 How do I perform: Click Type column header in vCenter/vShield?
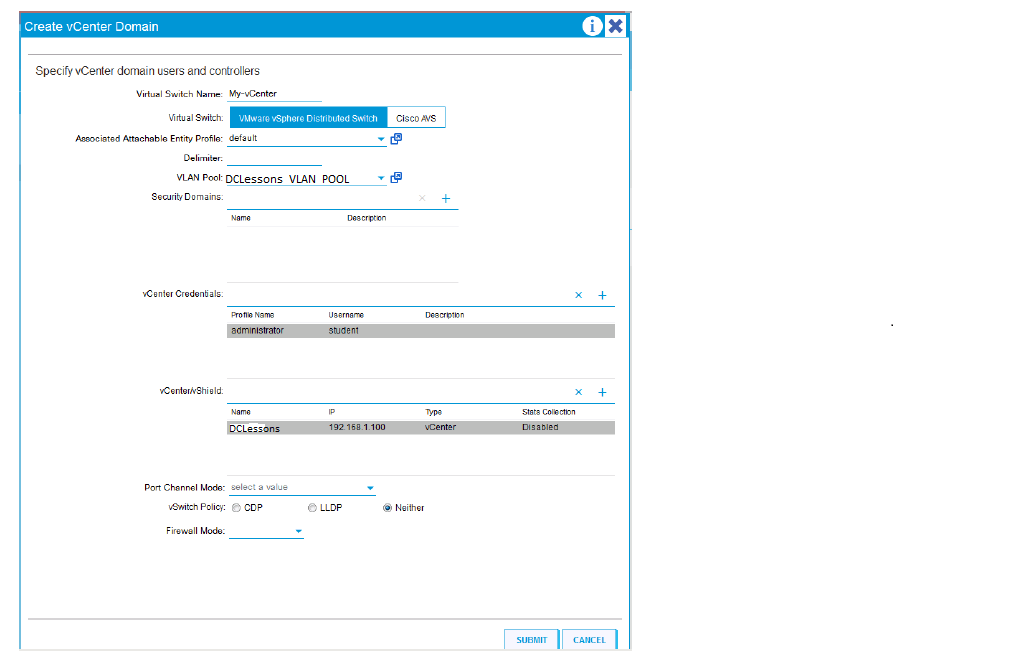(x=434, y=412)
